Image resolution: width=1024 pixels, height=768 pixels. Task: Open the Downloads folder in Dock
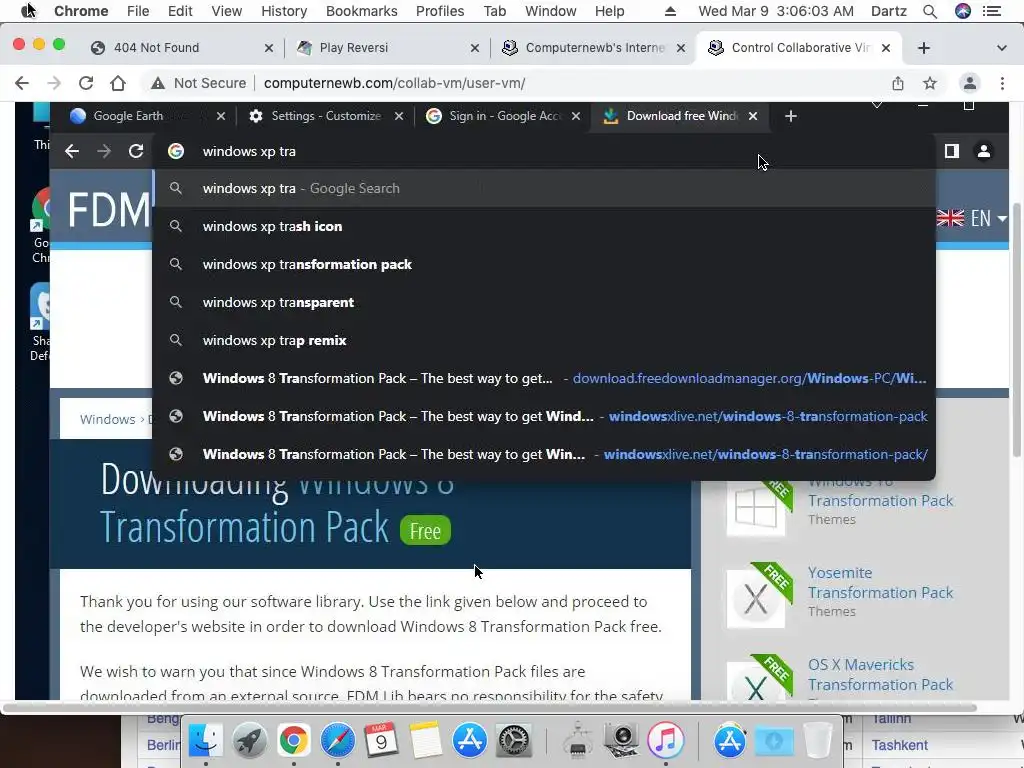click(774, 741)
